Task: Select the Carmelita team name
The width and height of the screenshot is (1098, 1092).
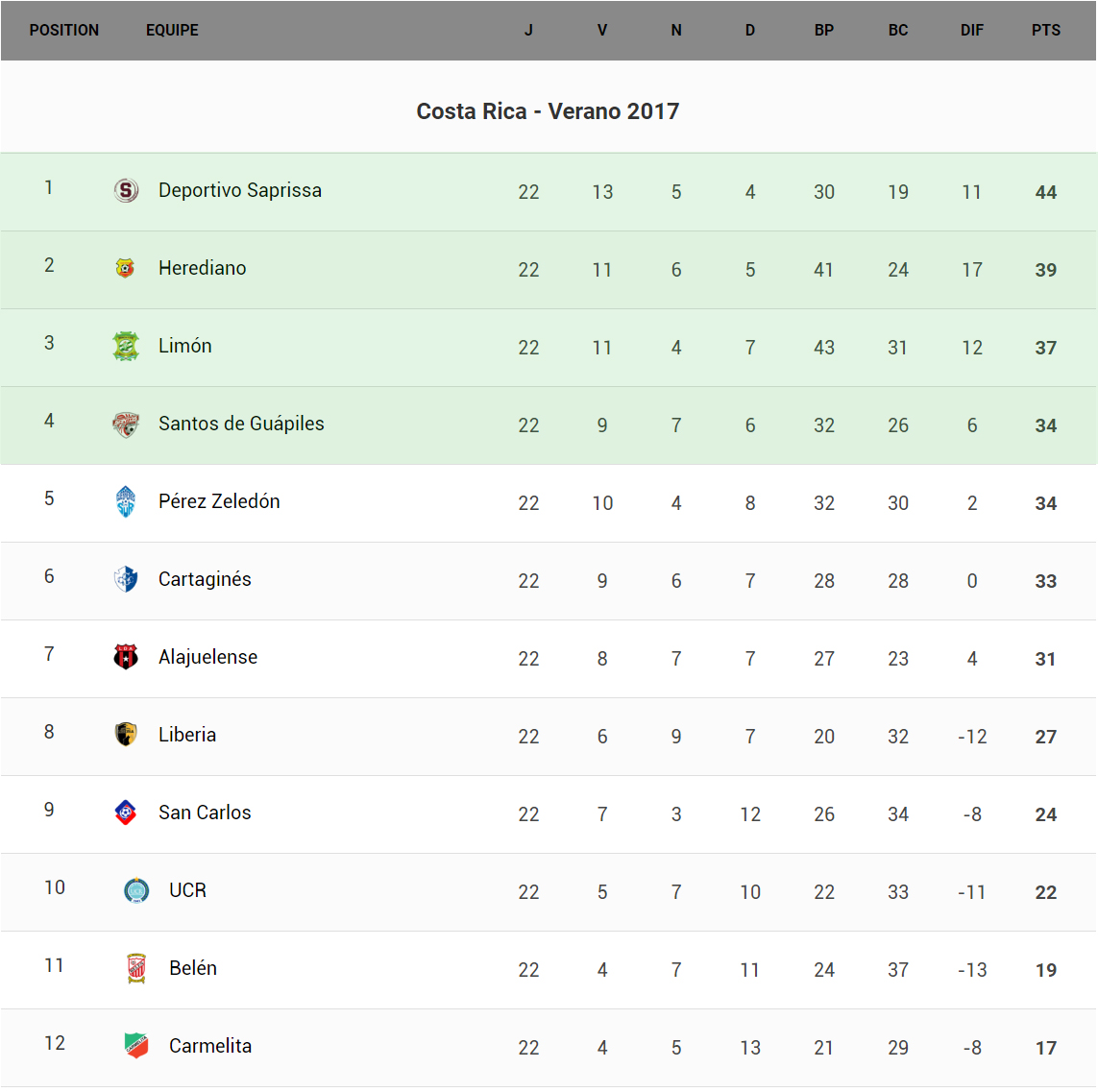Action: pyautogui.click(x=210, y=1046)
